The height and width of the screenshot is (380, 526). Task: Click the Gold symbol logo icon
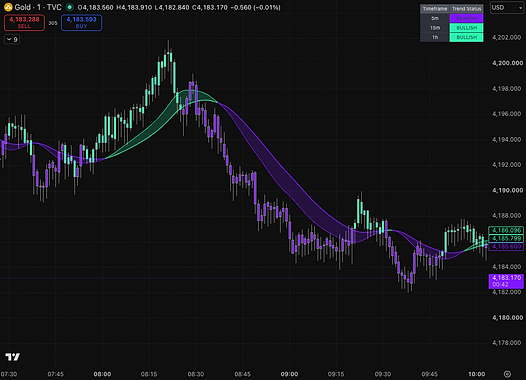click(8, 7)
